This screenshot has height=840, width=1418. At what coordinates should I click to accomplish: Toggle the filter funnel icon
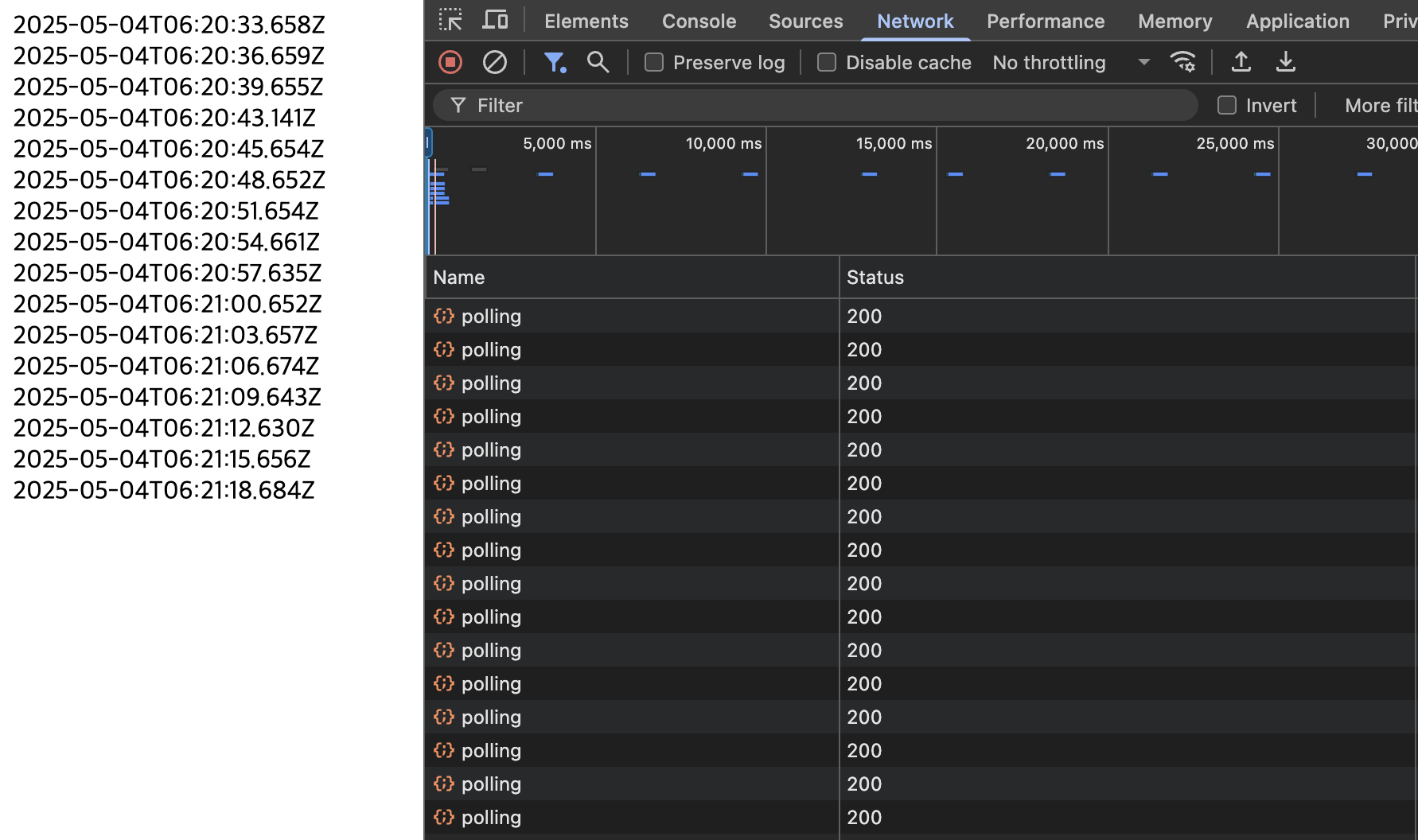pyautogui.click(x=555, y=62)
